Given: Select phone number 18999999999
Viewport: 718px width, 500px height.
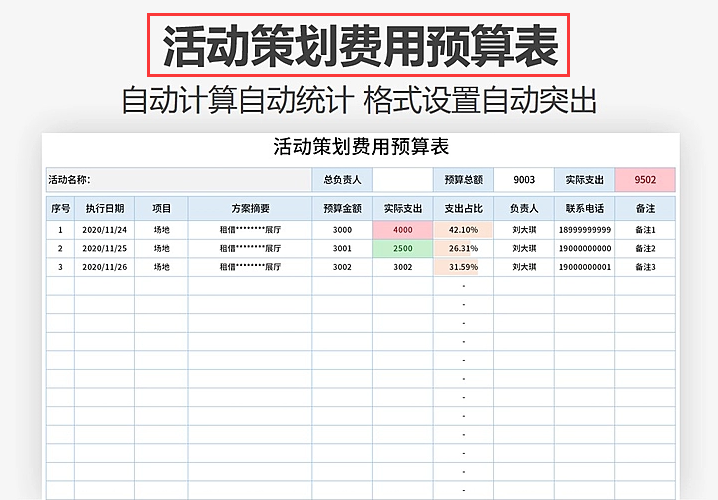Looking at the screenshot, I should coord(585,230).
